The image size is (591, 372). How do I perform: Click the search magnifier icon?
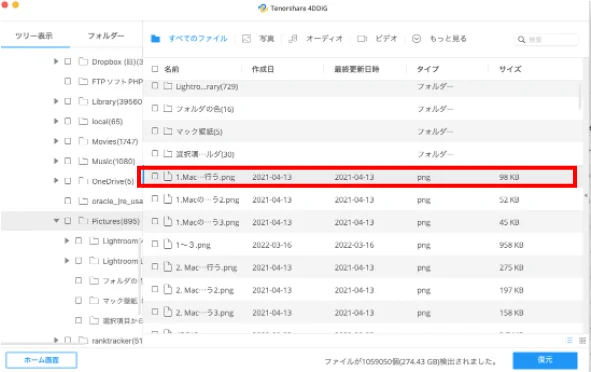coord(522,40)
